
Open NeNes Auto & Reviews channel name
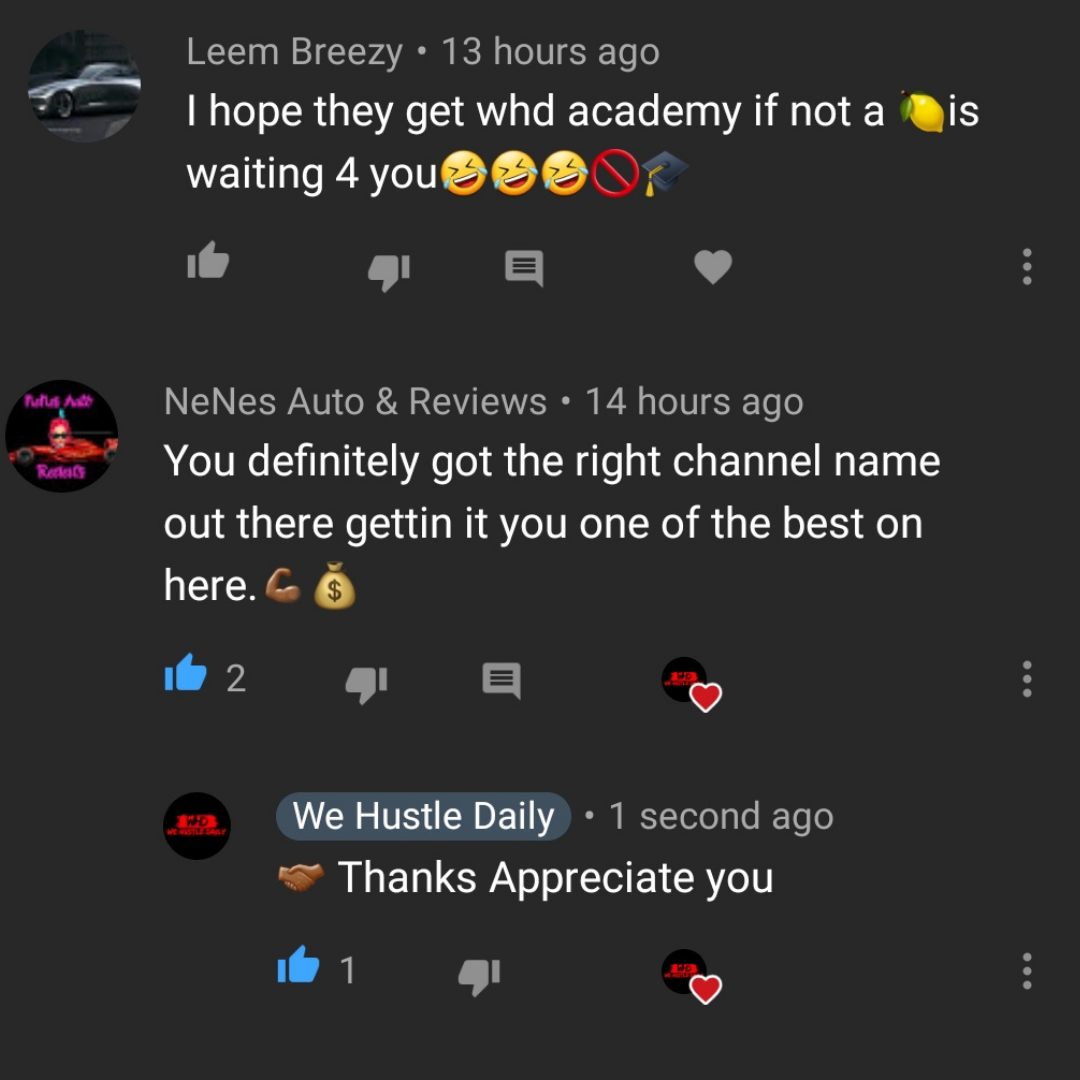(355, 402)
